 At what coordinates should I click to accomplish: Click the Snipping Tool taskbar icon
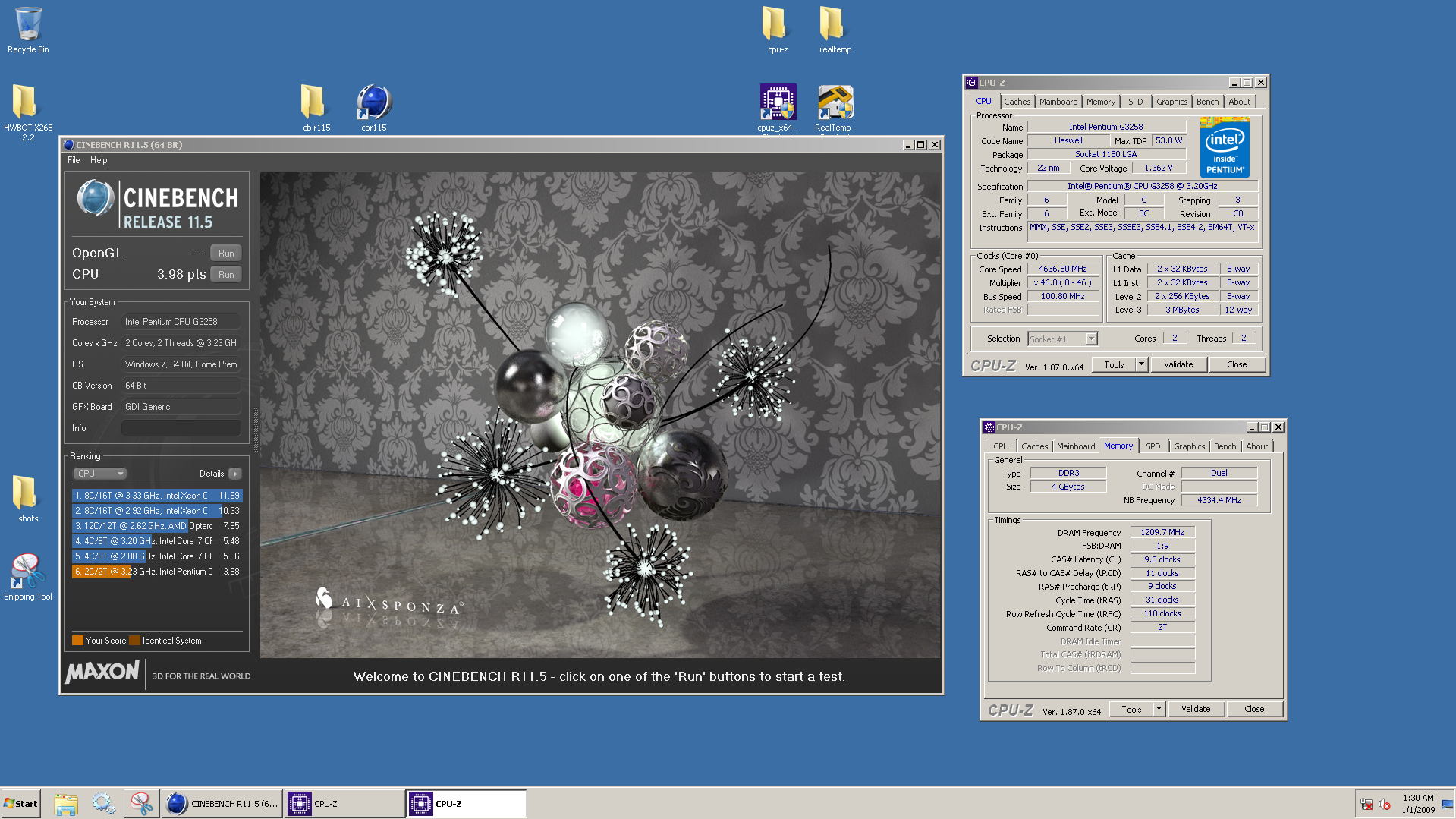[x=141, y=804]
